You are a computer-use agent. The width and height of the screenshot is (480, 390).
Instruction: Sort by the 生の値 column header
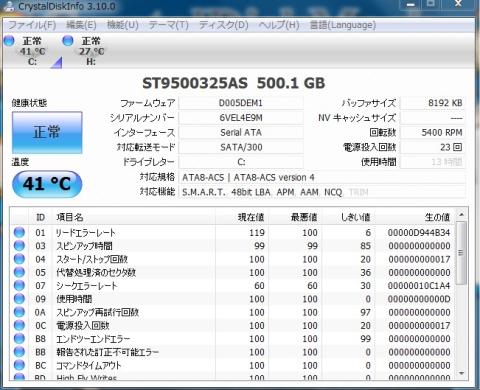click(x=415, y=217)
